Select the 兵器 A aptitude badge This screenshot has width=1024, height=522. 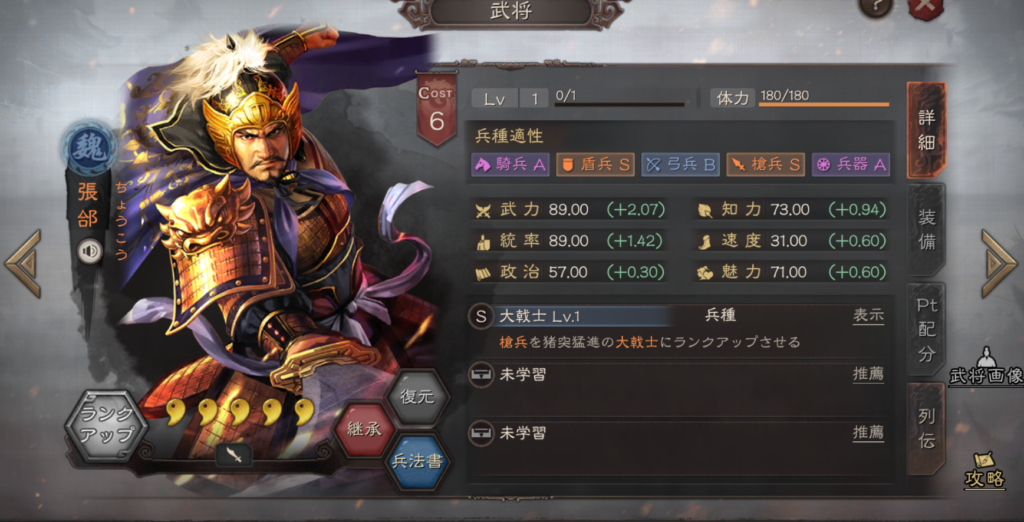coord(851,165)
